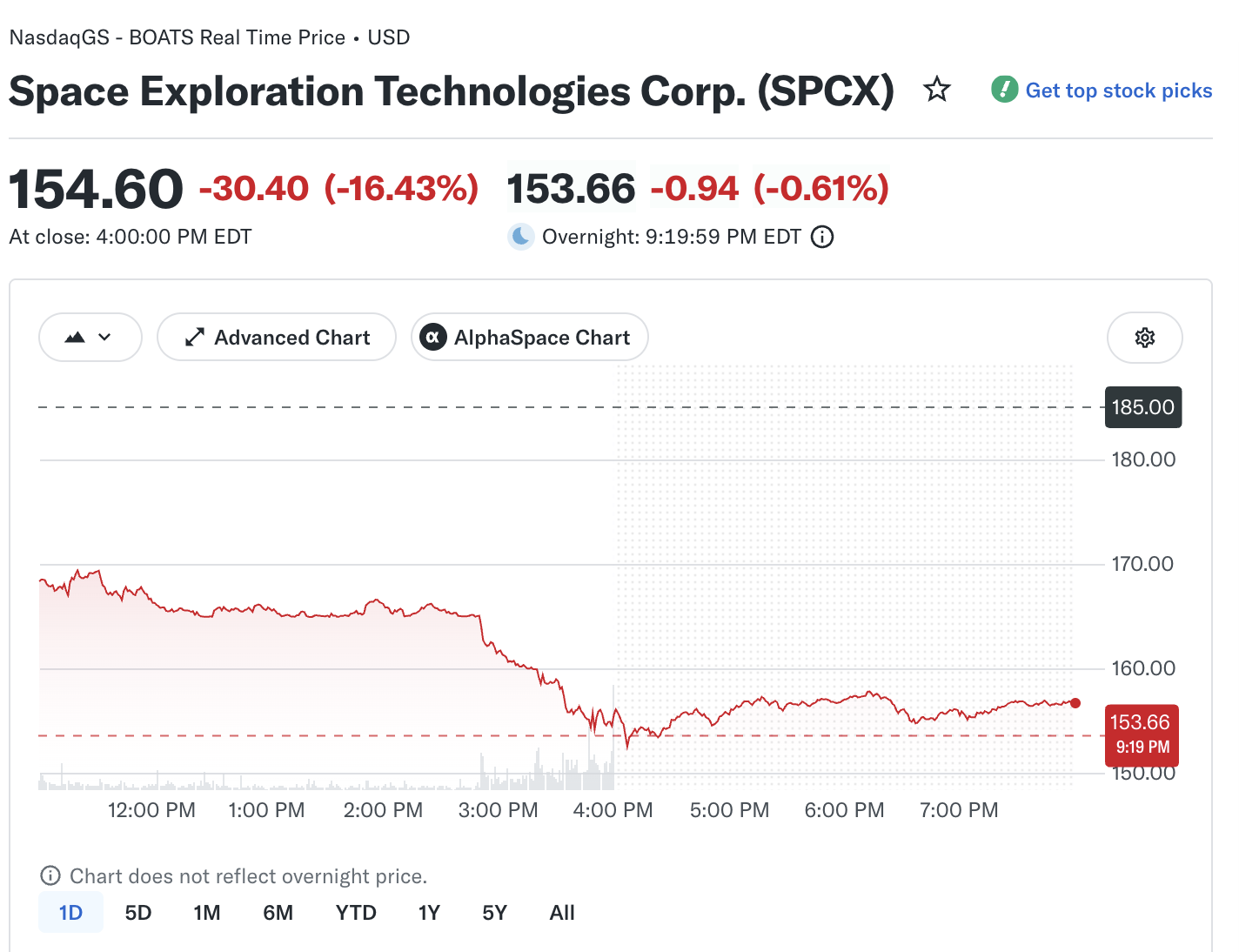Click the overnight price info icon

822,237
